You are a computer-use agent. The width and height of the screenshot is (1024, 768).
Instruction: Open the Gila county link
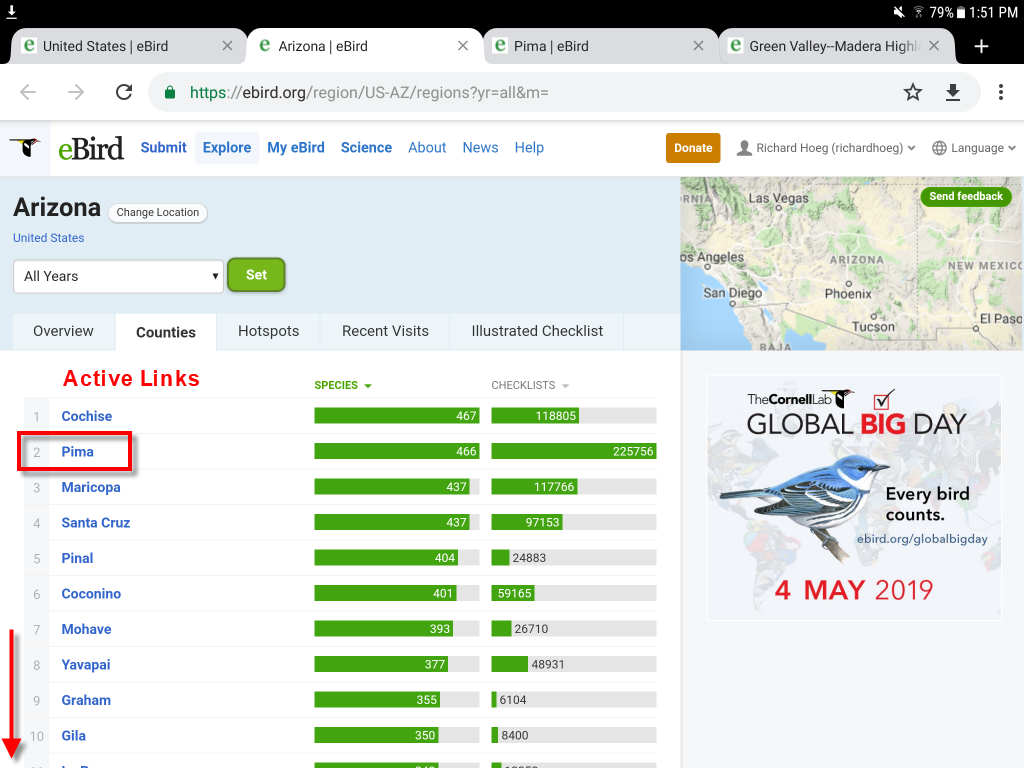[73, 735]
